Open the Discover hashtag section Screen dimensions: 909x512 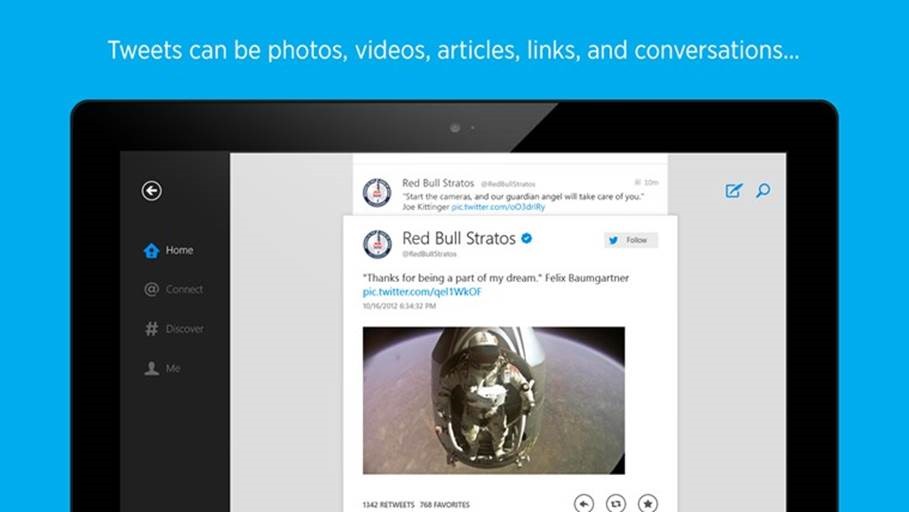pos(174,329)
